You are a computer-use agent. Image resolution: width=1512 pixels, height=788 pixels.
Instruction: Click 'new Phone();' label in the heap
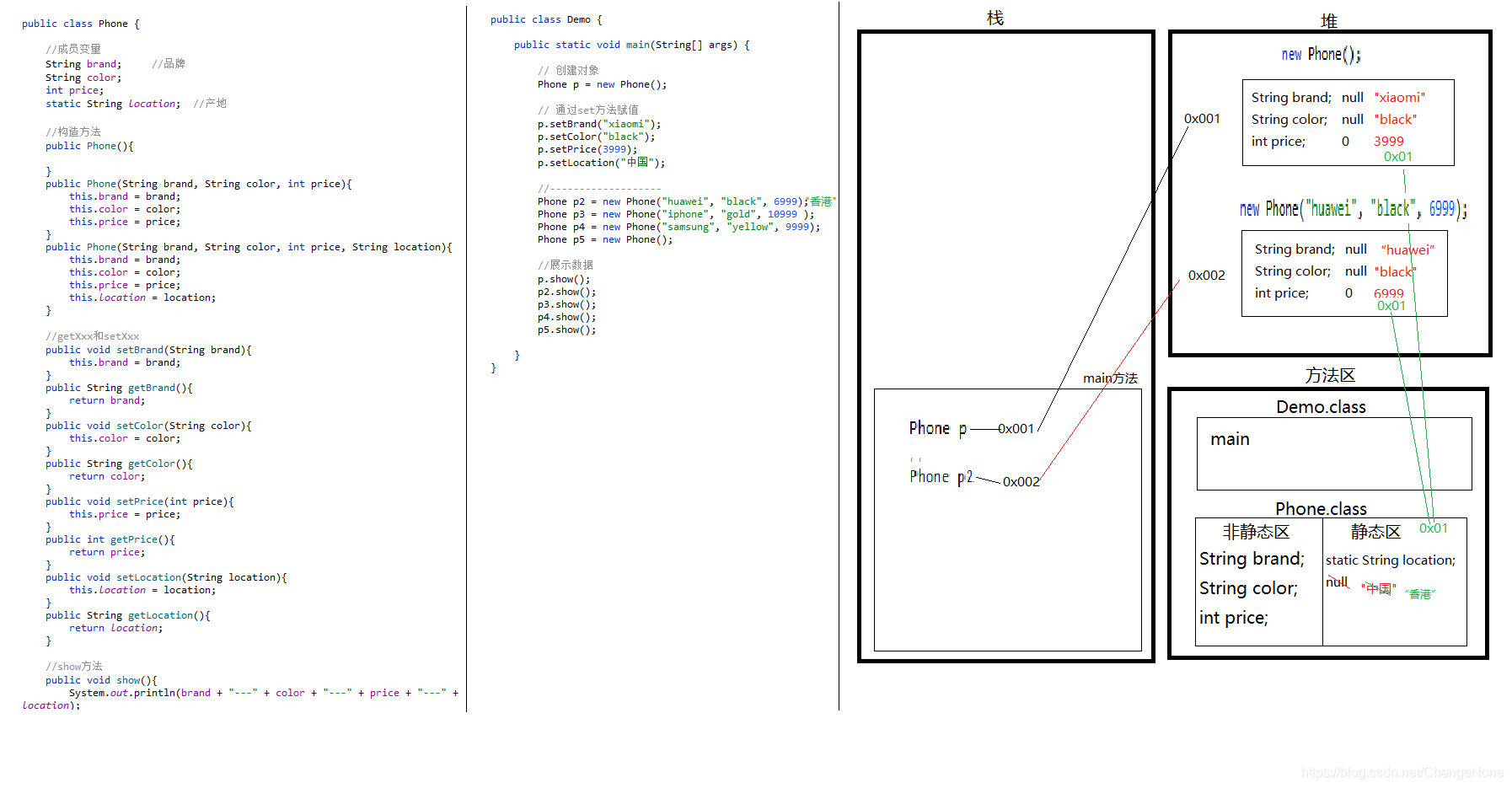(1322, 55)
